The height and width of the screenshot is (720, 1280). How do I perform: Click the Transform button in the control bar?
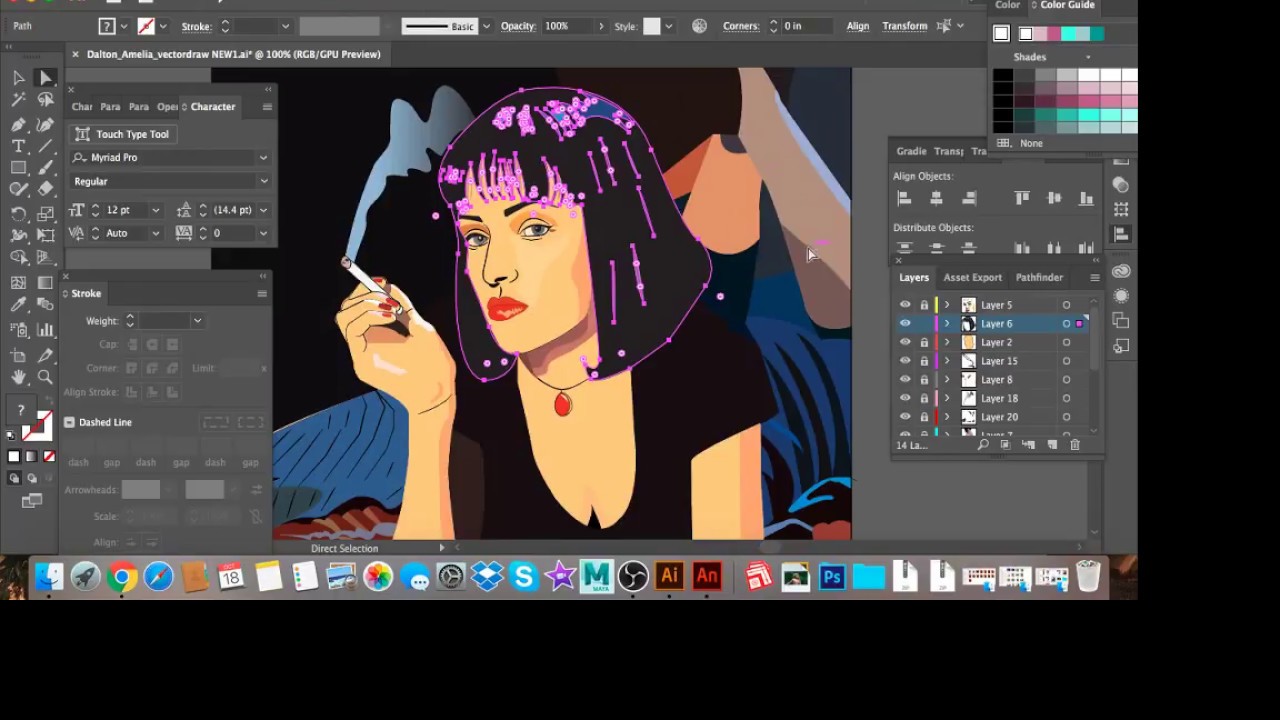905,26
